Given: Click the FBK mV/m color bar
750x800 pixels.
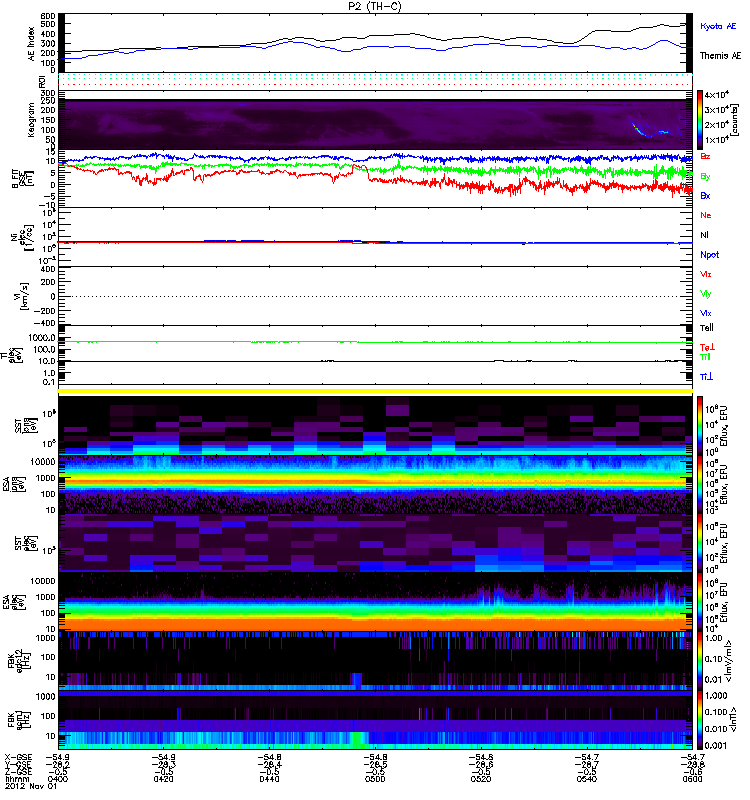Looking at the screenshot, I should coord(700,661).
